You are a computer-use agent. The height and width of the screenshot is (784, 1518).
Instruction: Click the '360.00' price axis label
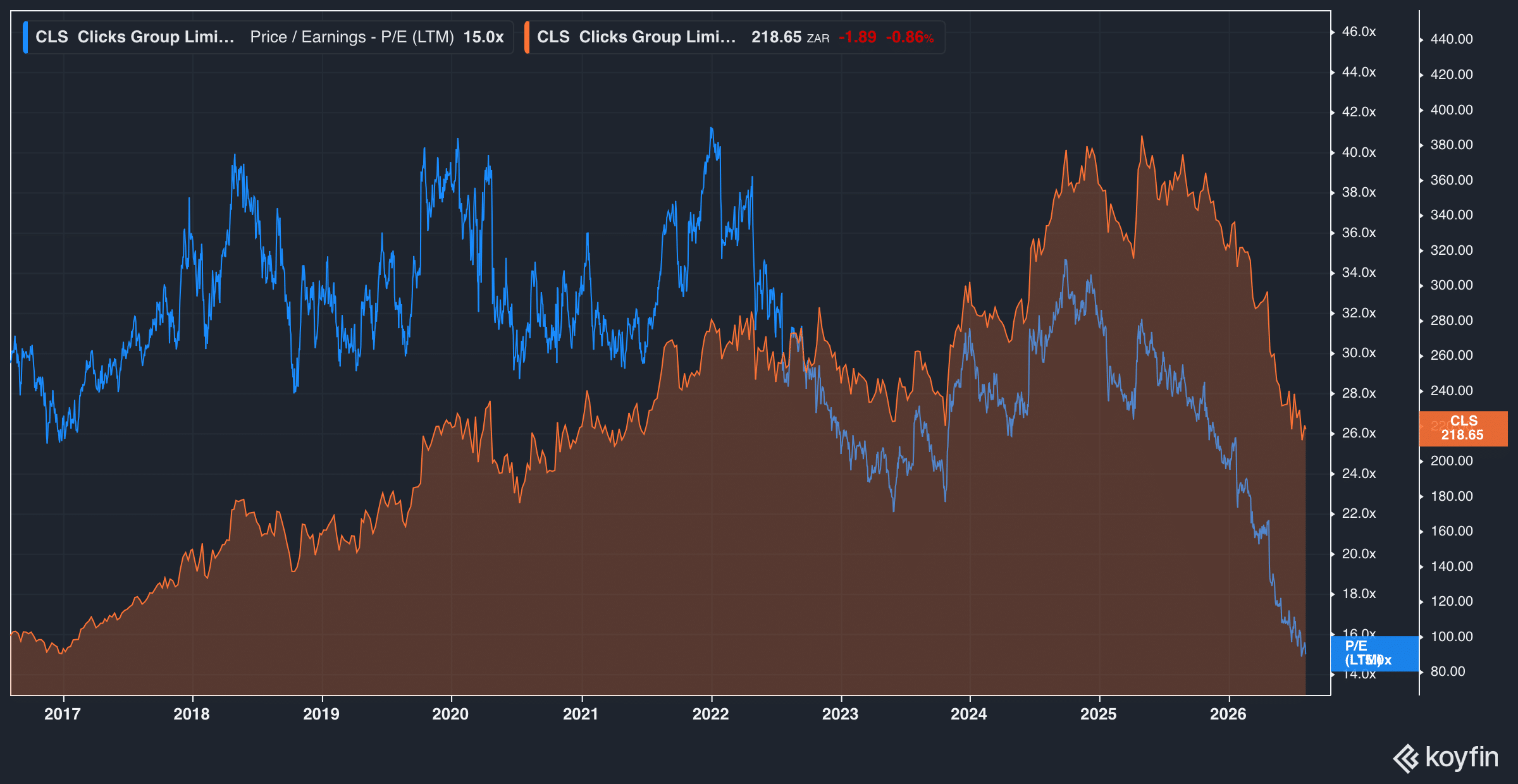coord(1452,180)
